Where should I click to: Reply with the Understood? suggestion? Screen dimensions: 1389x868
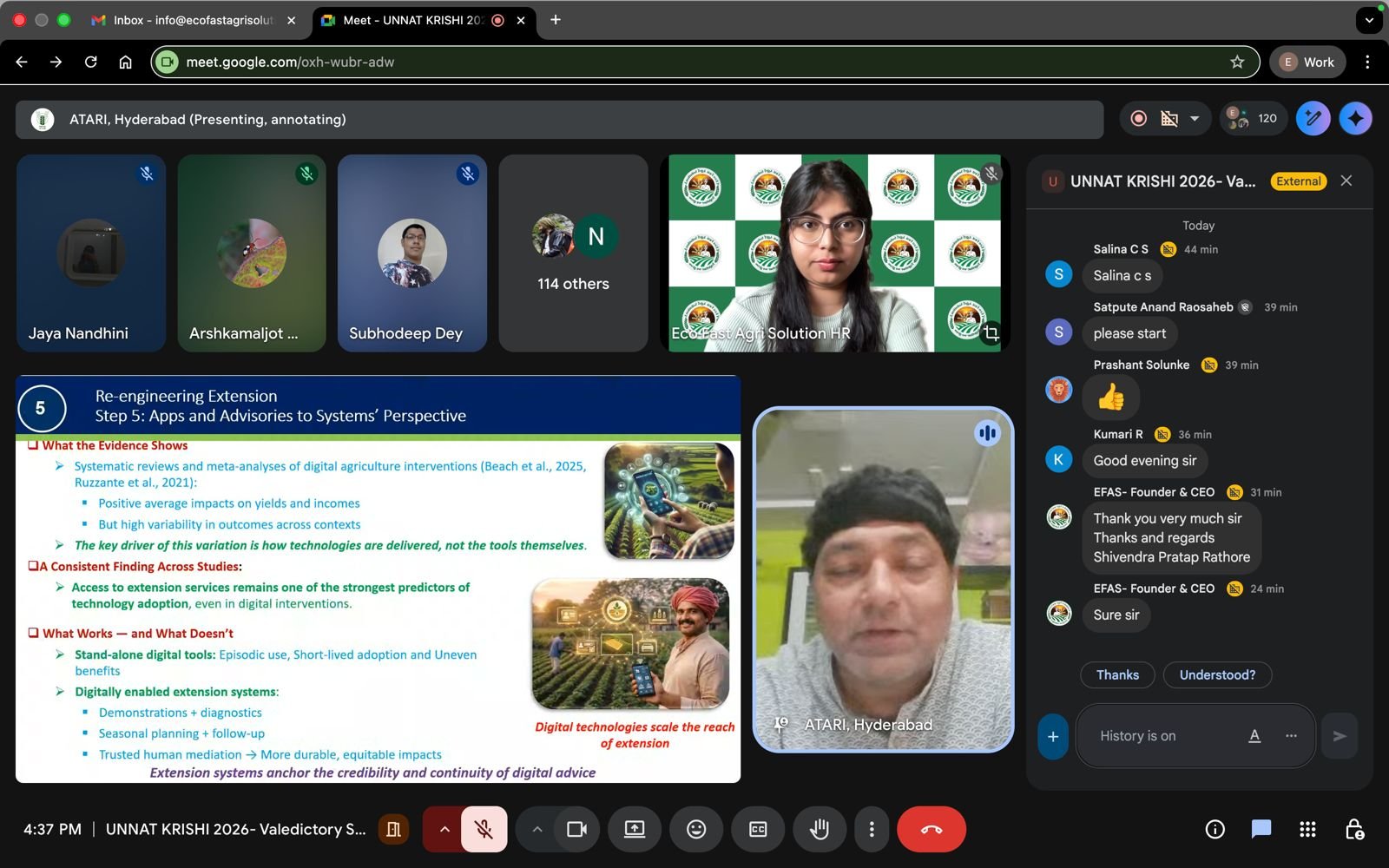pyautogui.click(x=1217, y=674)
